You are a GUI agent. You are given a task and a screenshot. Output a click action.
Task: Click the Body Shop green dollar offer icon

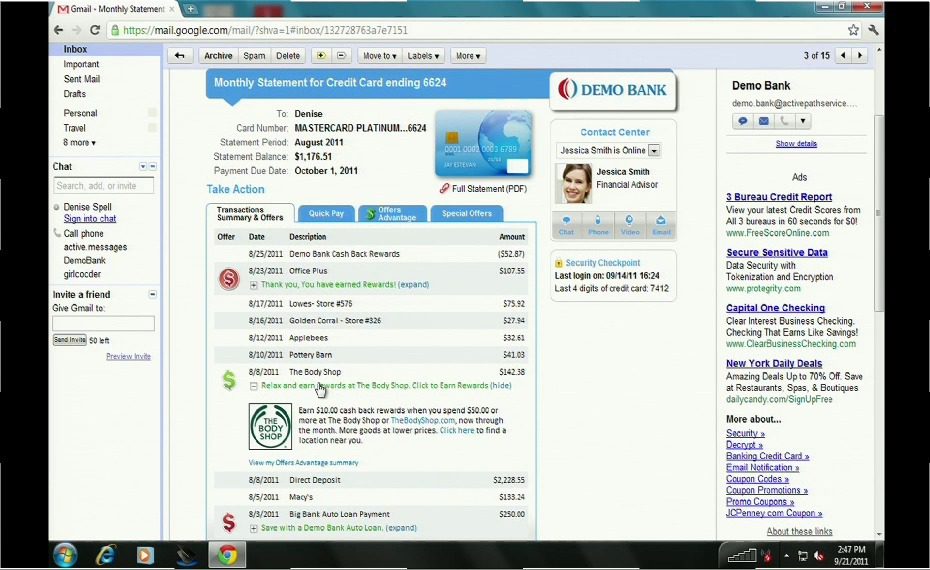[x=229, y=380]
